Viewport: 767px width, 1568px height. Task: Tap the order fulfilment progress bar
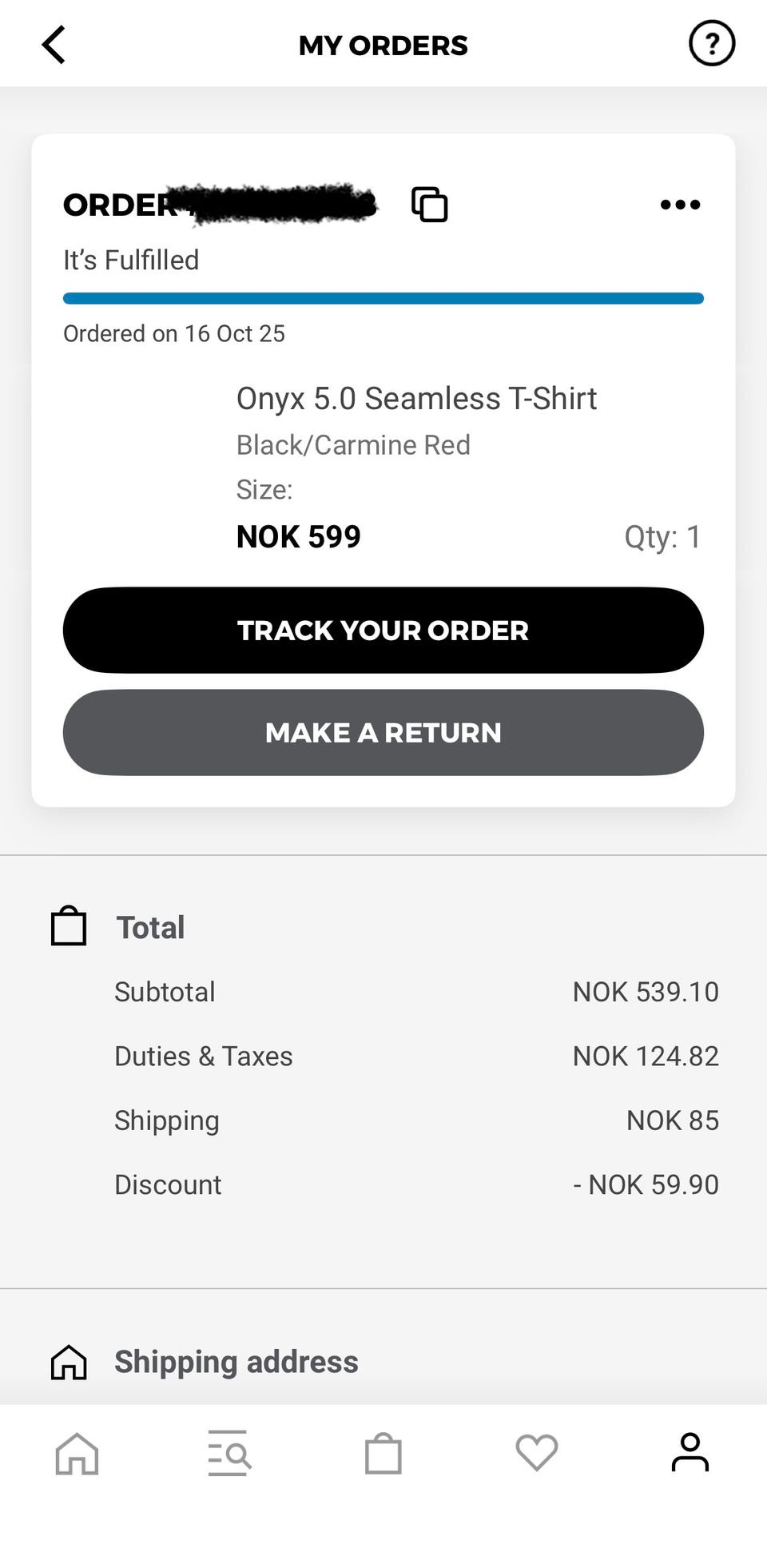tap(383, 299)
